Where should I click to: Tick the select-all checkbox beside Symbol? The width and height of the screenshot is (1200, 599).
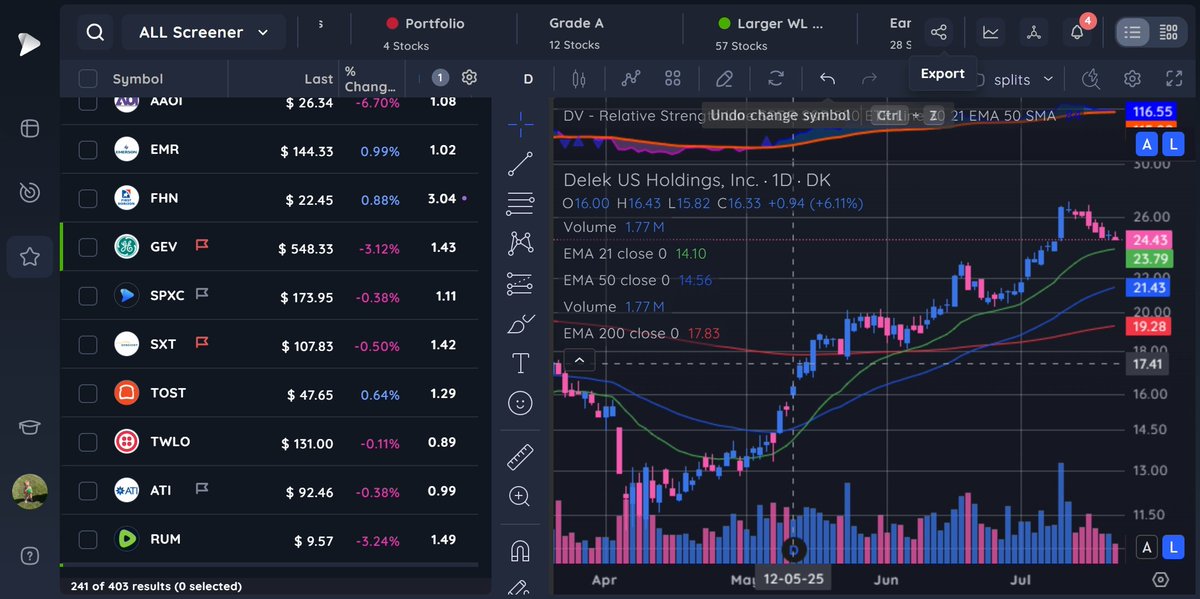(88, 79)
